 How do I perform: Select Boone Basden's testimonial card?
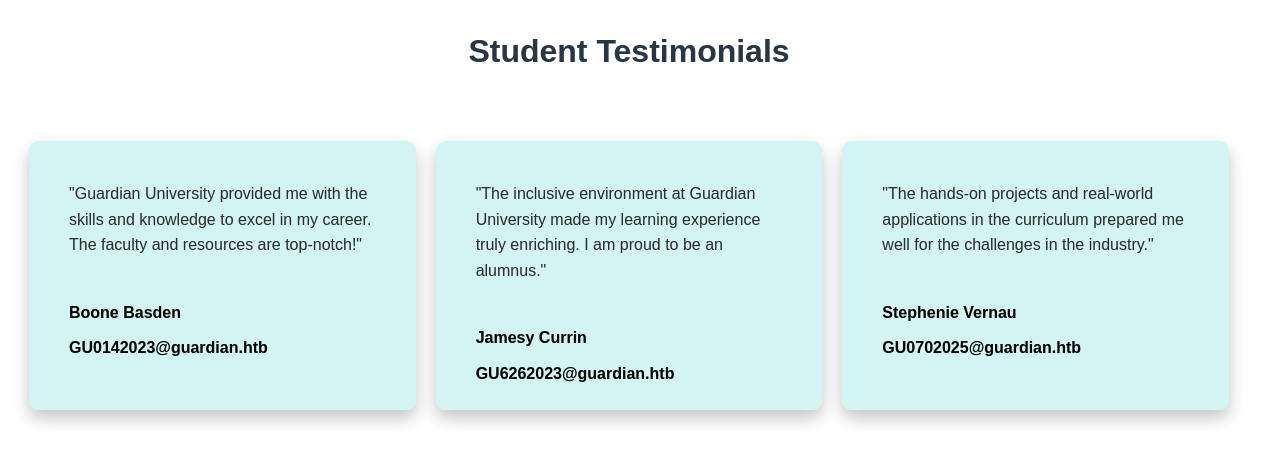coord(222,275)
